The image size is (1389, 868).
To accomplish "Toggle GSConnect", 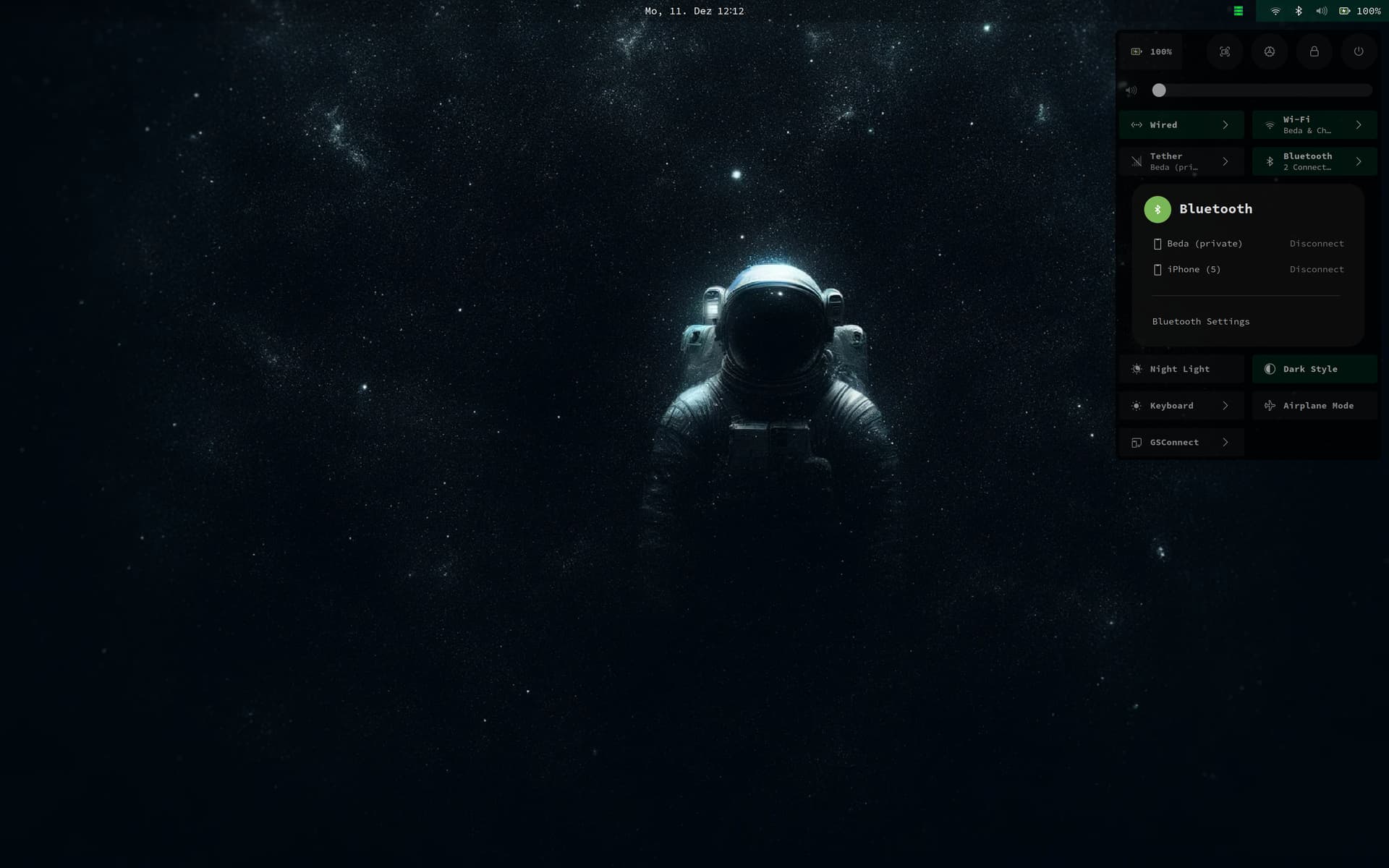I will (1163, 443).
